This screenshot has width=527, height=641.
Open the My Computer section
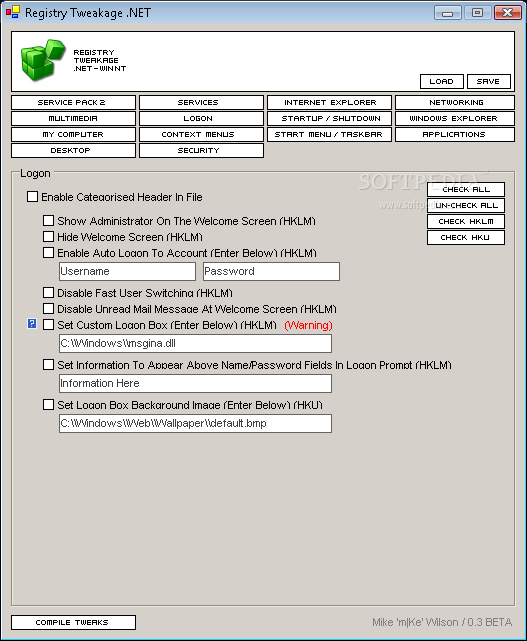coord(73,134)
